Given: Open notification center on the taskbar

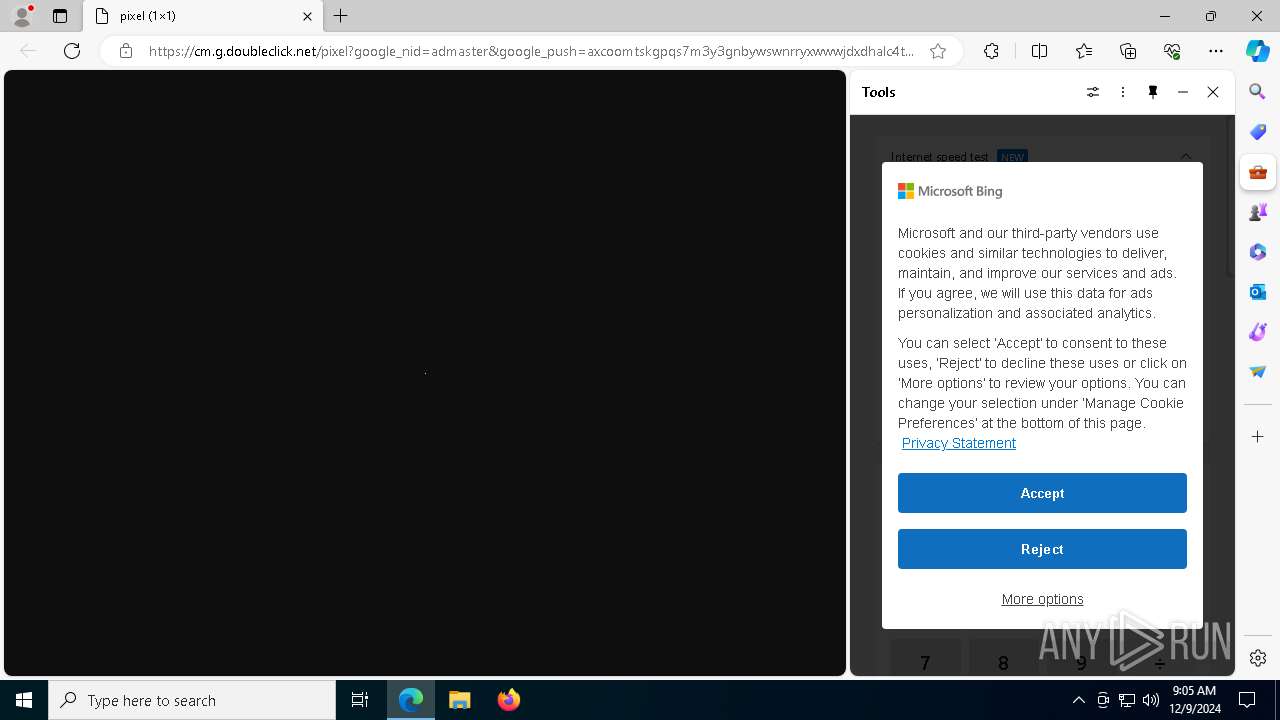Looking at the screenshot, I should pos(1247,700).
